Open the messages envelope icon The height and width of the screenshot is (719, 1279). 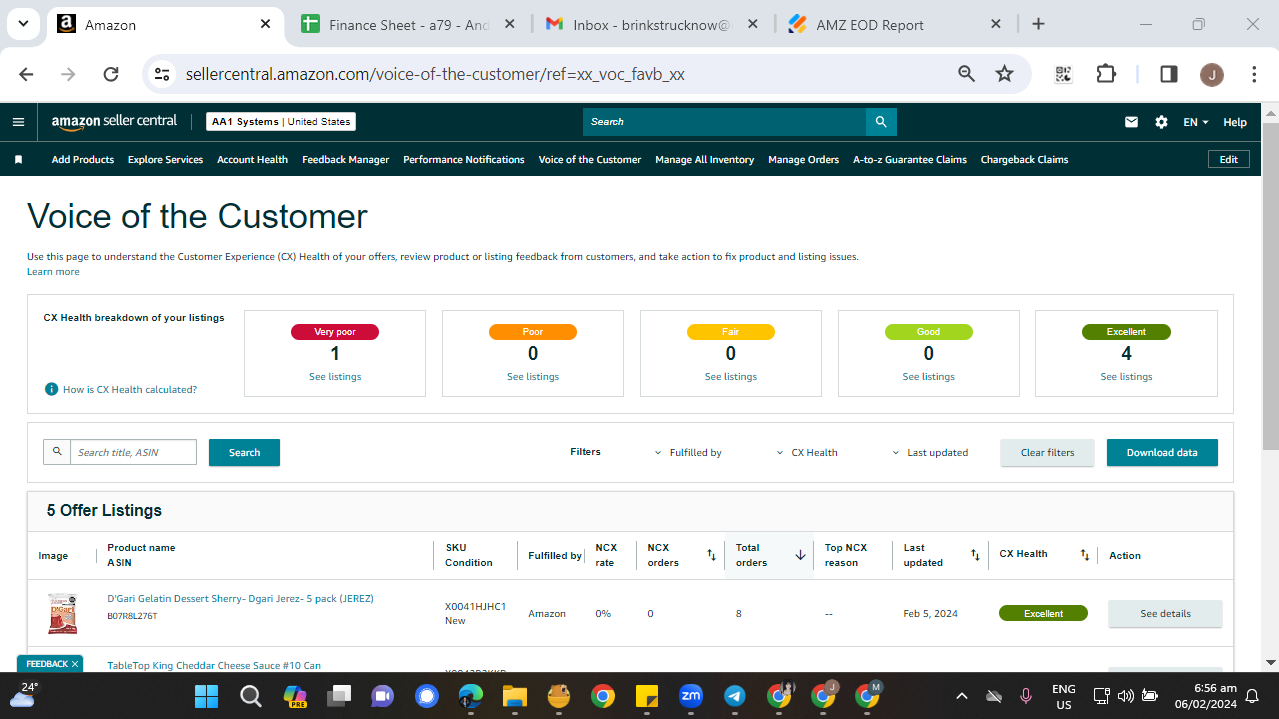(x=1131, y=122)
